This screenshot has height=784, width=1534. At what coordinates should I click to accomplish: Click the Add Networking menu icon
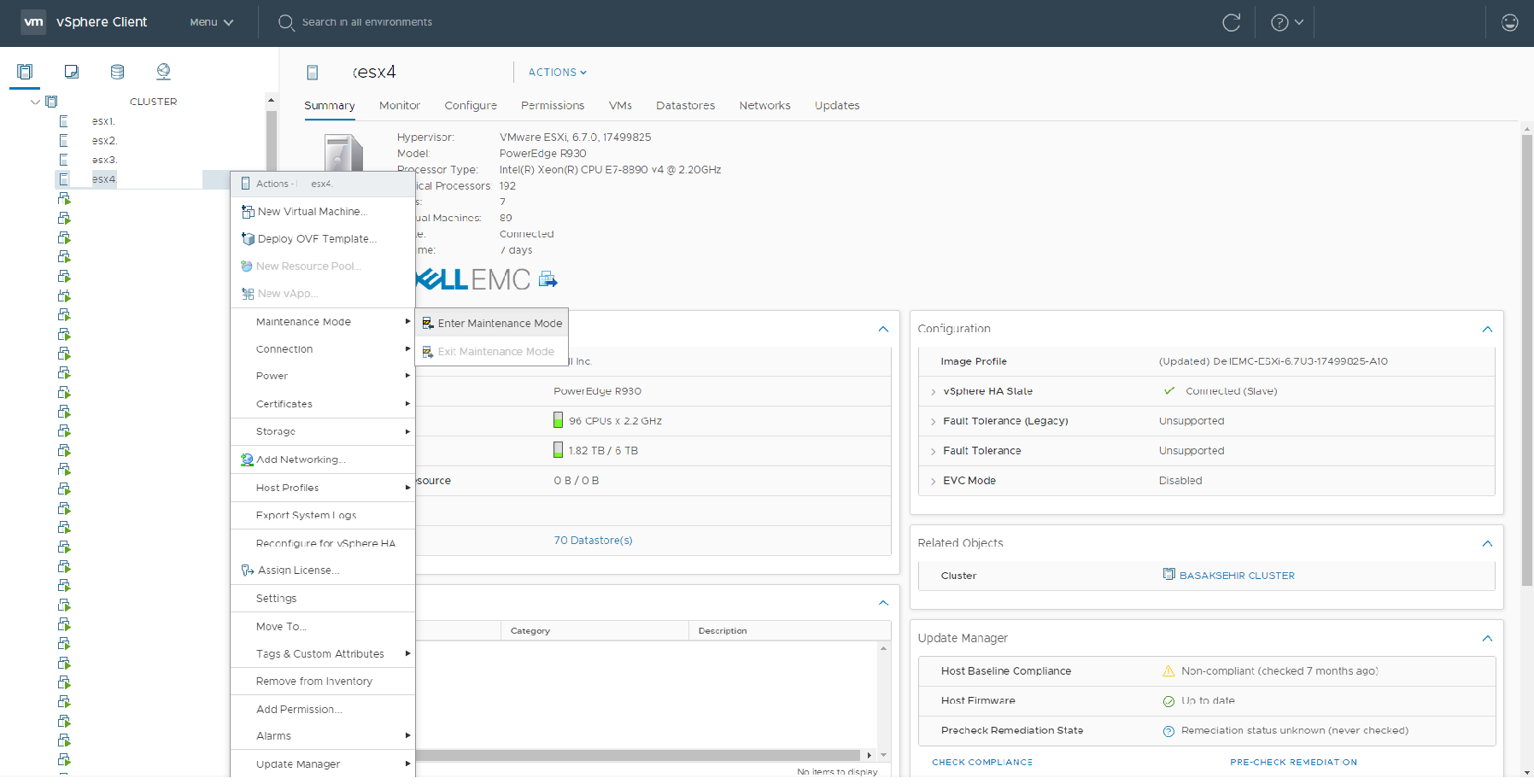pos(247,459)
